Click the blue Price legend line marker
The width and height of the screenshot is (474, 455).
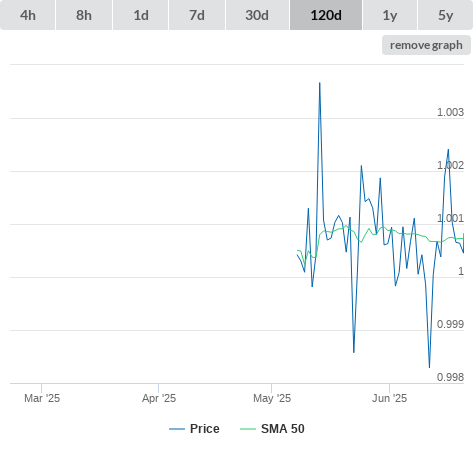[177, 429]
